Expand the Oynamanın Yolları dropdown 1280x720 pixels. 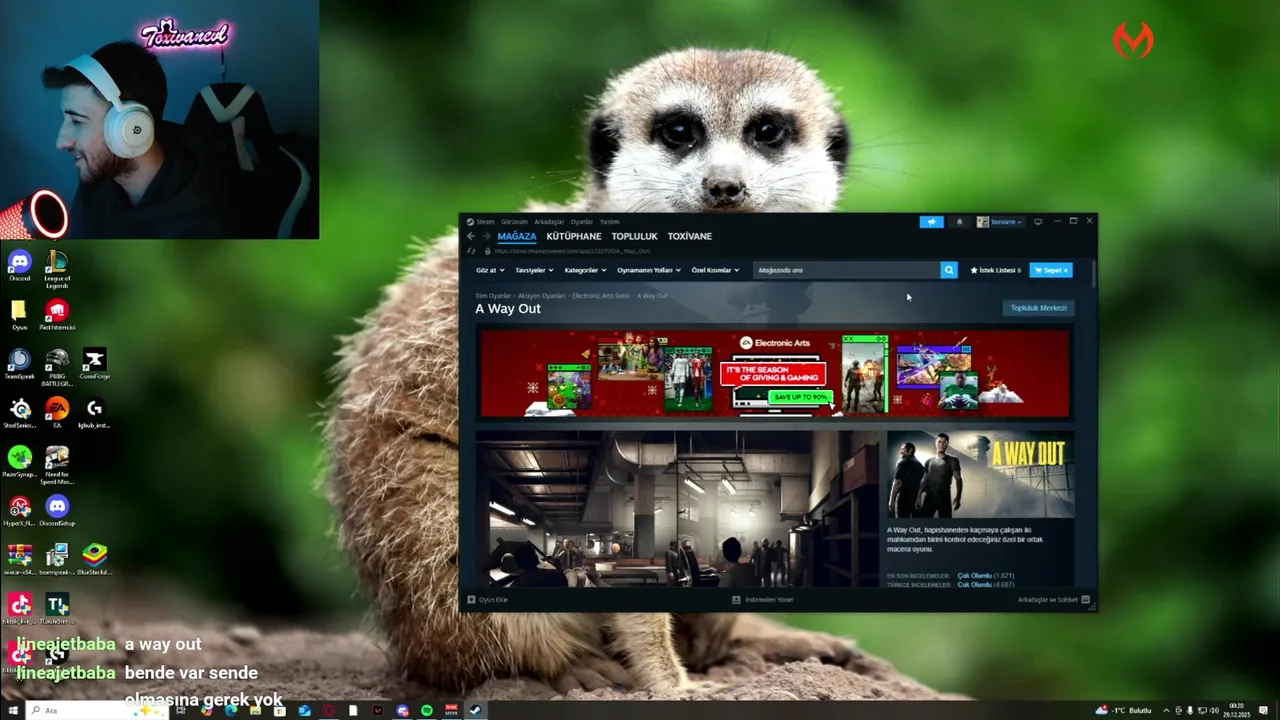point(649,270)
